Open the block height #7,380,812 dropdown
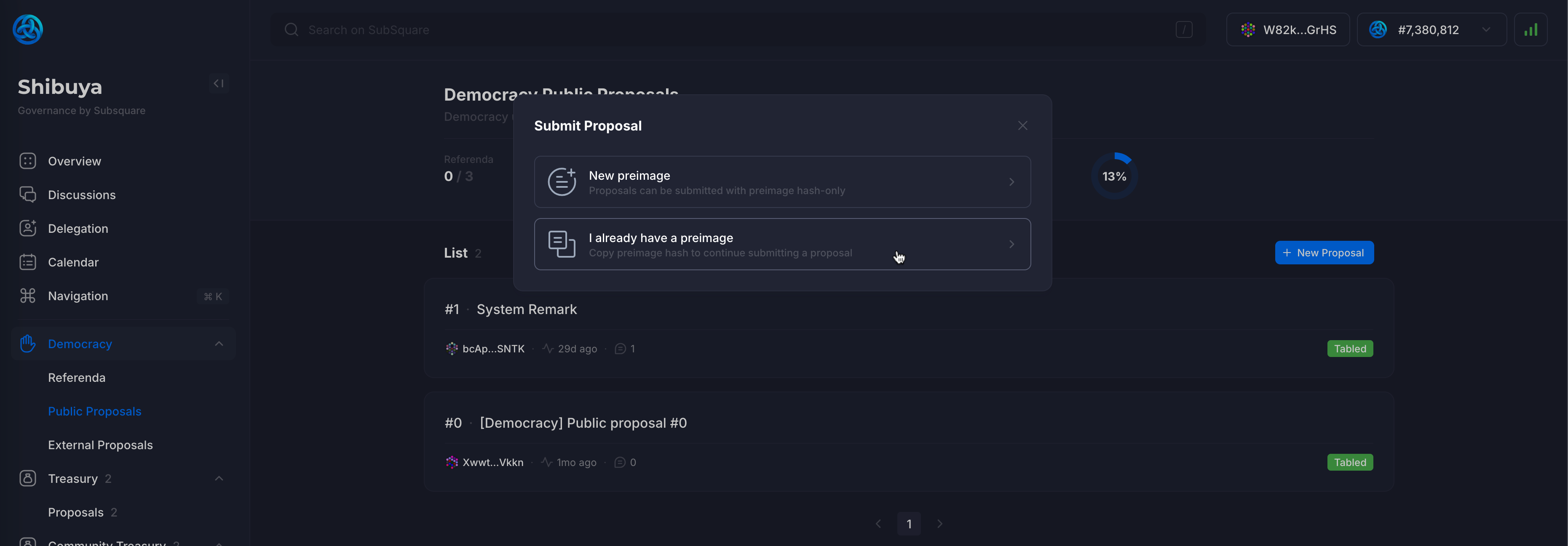 pyautogui.click(x=1431, y=29)
